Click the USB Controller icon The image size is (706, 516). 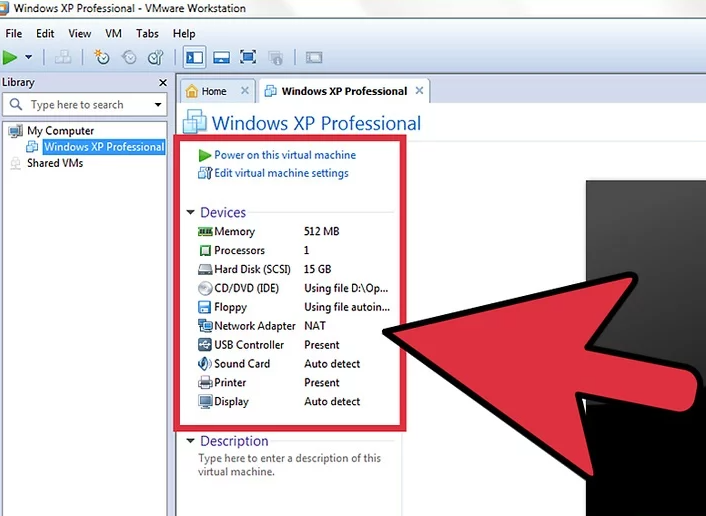point(205,345)
